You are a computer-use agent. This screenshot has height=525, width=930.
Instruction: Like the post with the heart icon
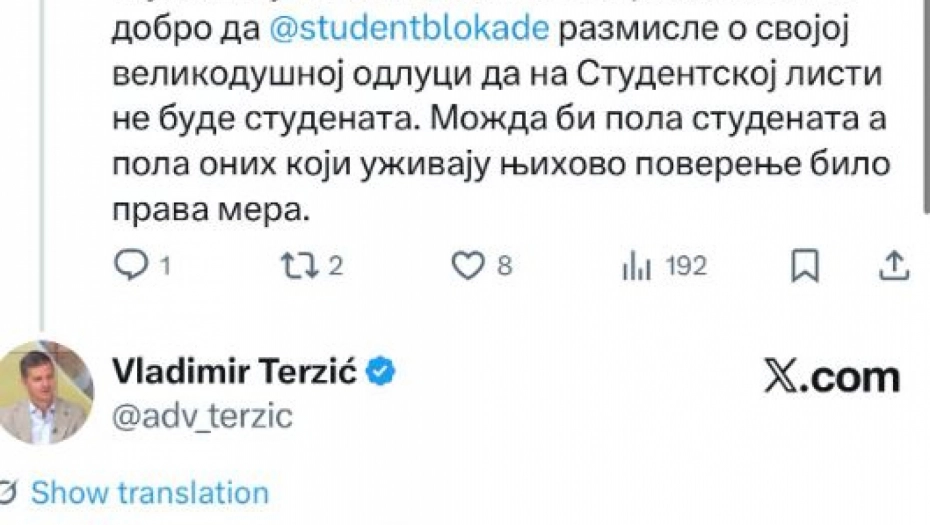(x=467, y=265)
